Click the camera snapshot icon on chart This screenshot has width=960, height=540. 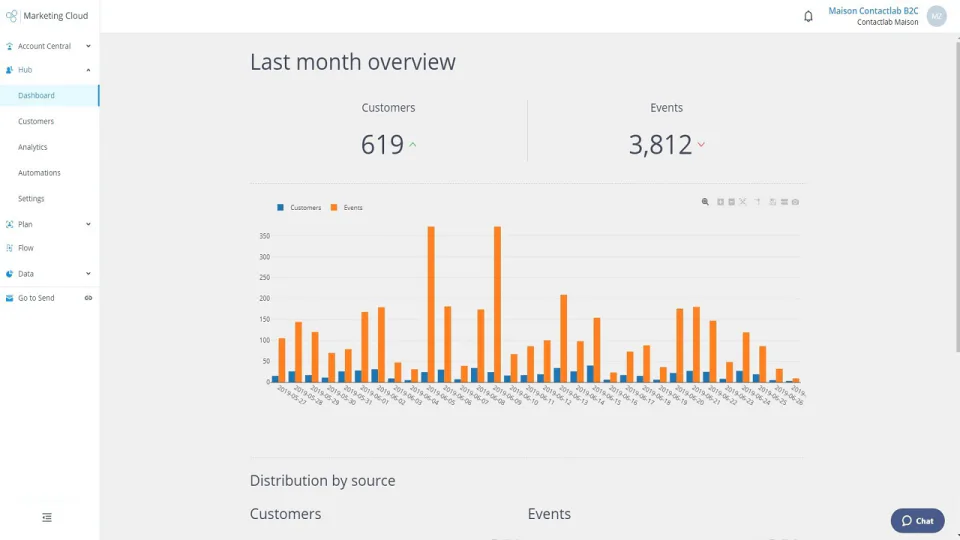point(795,202)
